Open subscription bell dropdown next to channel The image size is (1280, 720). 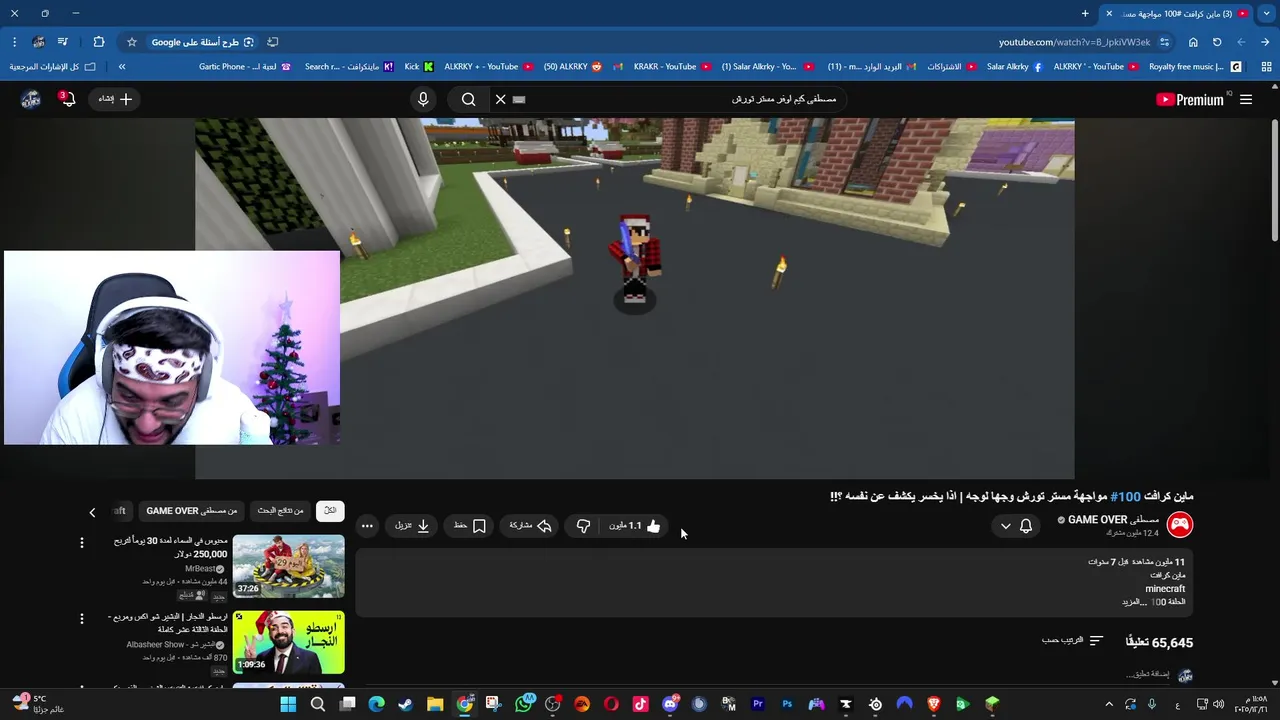click(x=1016, y=525)
